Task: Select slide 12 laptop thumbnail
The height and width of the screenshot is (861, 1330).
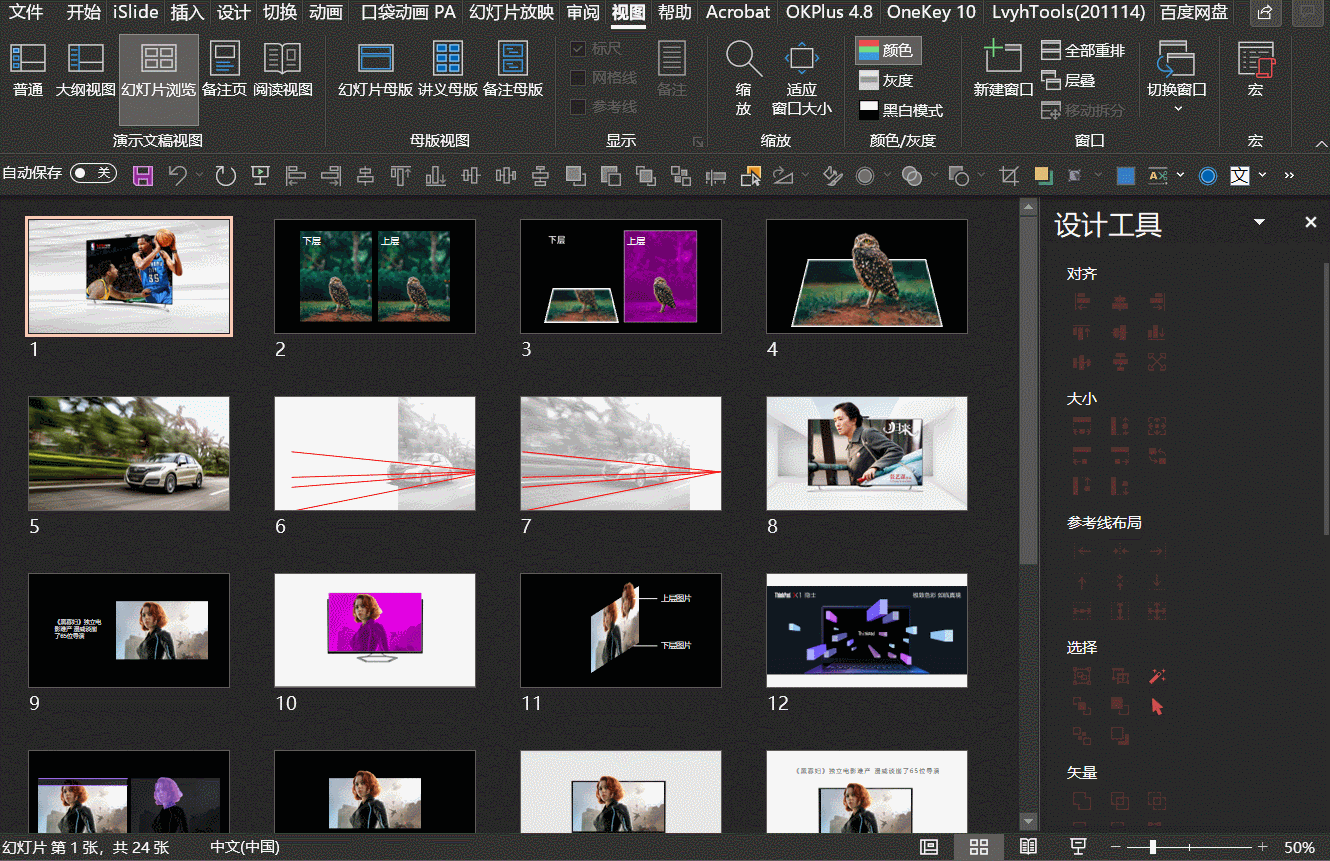Action: tap(867, 630)
